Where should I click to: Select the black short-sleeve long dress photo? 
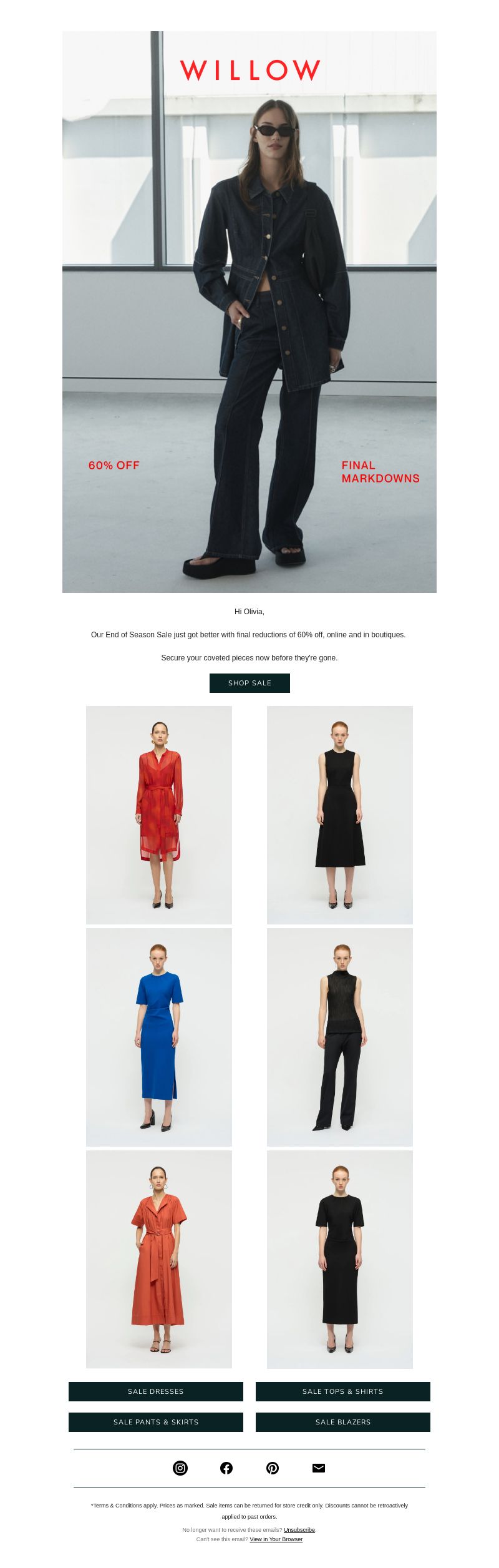(340, 1260)
